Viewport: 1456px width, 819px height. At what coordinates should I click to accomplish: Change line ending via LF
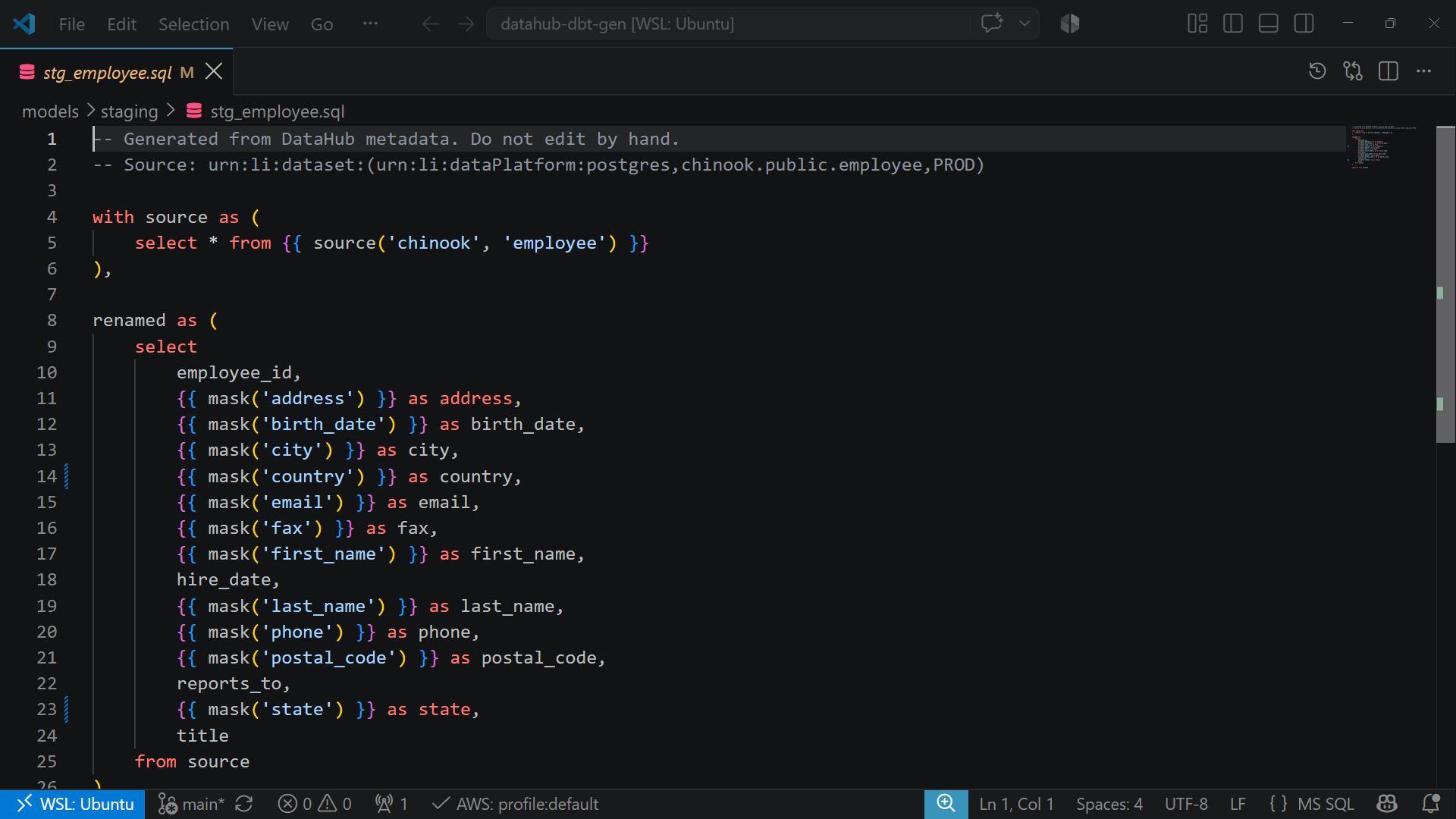click(x=1238, y=804)
